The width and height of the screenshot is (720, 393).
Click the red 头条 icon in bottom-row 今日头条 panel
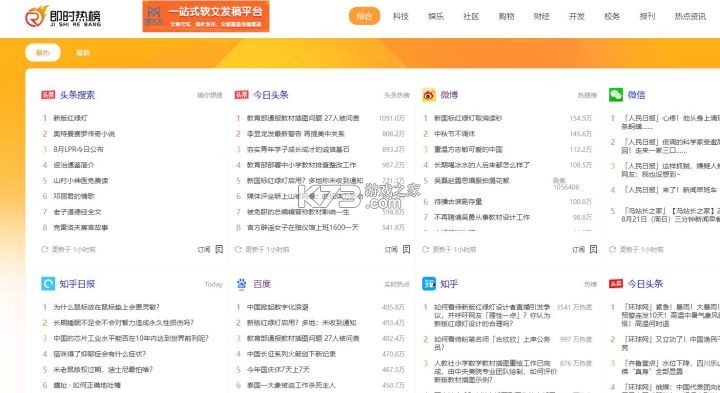click(616, 284)
